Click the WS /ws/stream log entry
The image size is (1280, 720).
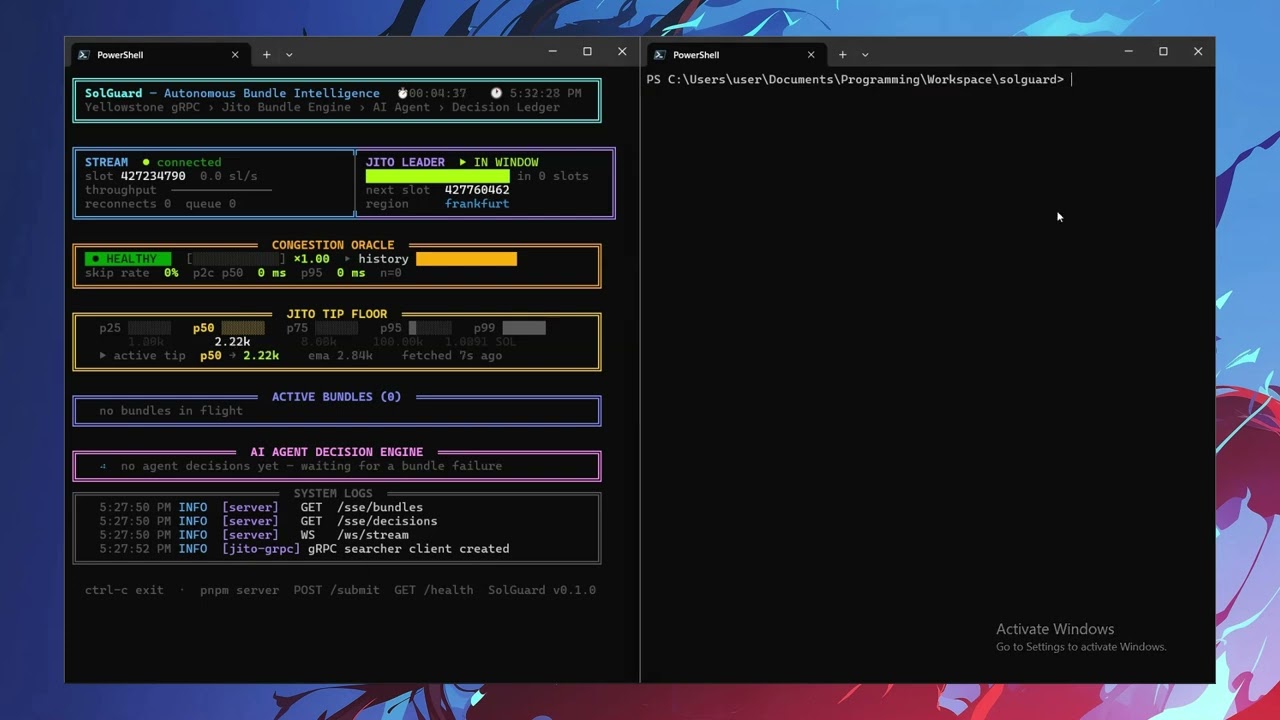pos(354,535)
